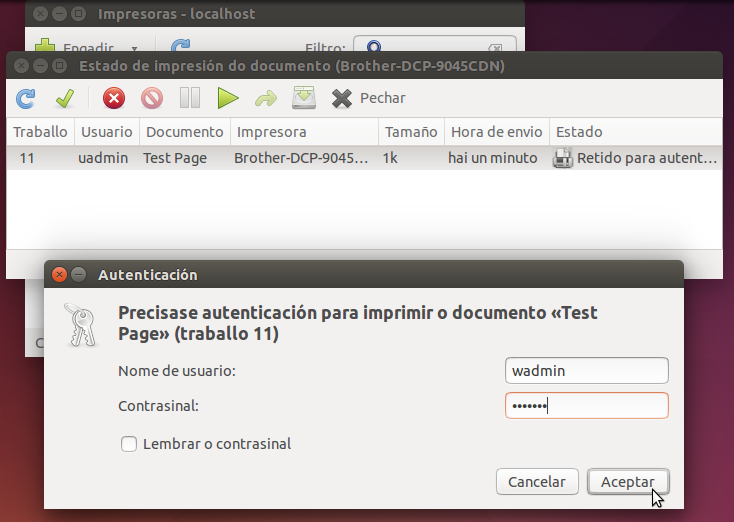Focus the Contrasinal password field
This screenshot has width=734, height=522.
point(587,405)
